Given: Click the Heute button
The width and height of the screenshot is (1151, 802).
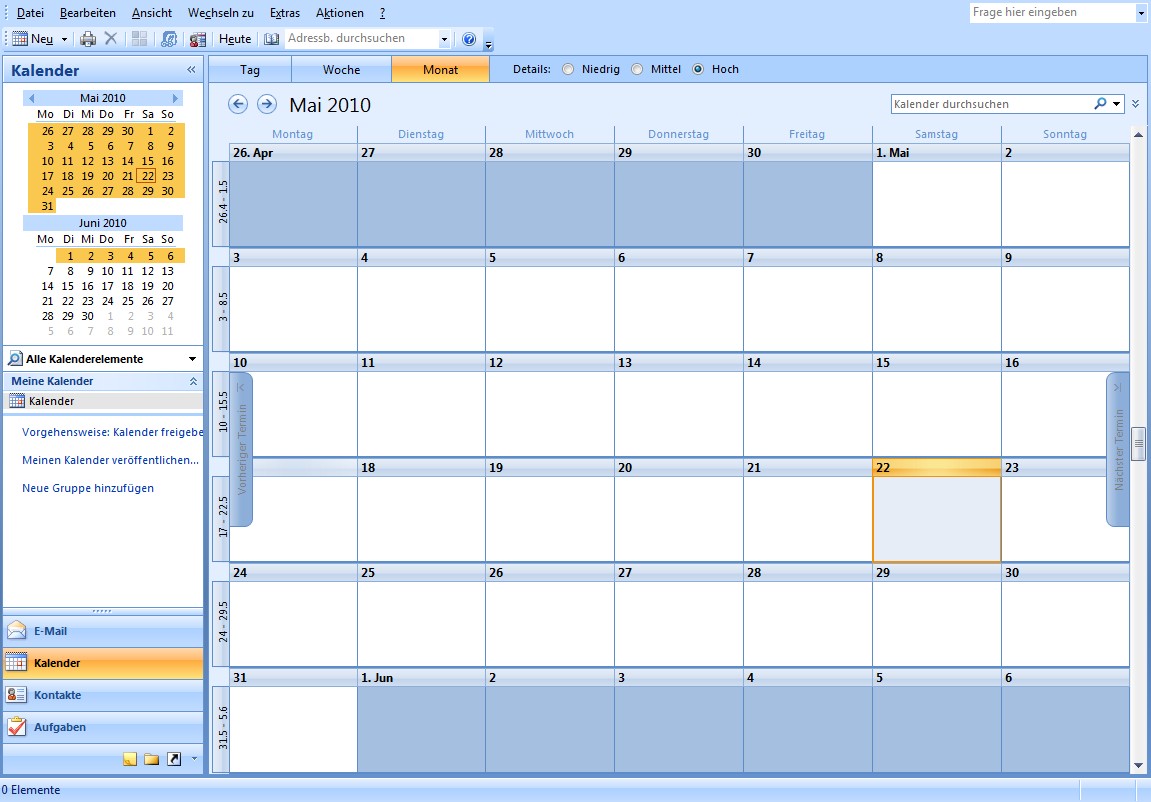Looking at the screenshot, I should pyautogui.click(x=234, y=40).
